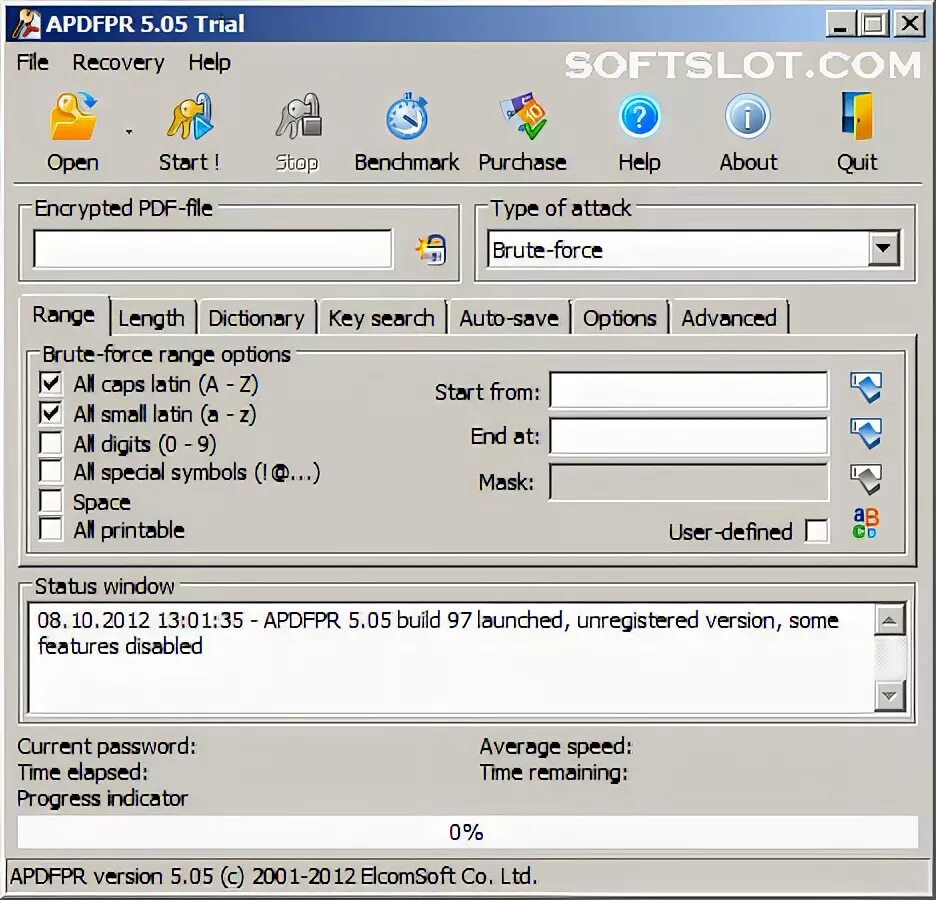Click the Stop padlock icon
The width and height of the screenshot is (936, 900).
point(298,116)
